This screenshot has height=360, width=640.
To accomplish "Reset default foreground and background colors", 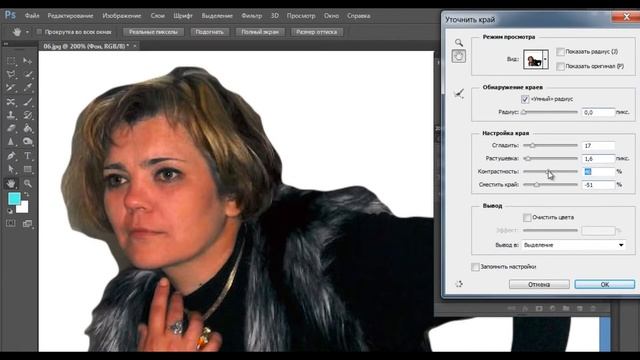I will tap(10, 211).
